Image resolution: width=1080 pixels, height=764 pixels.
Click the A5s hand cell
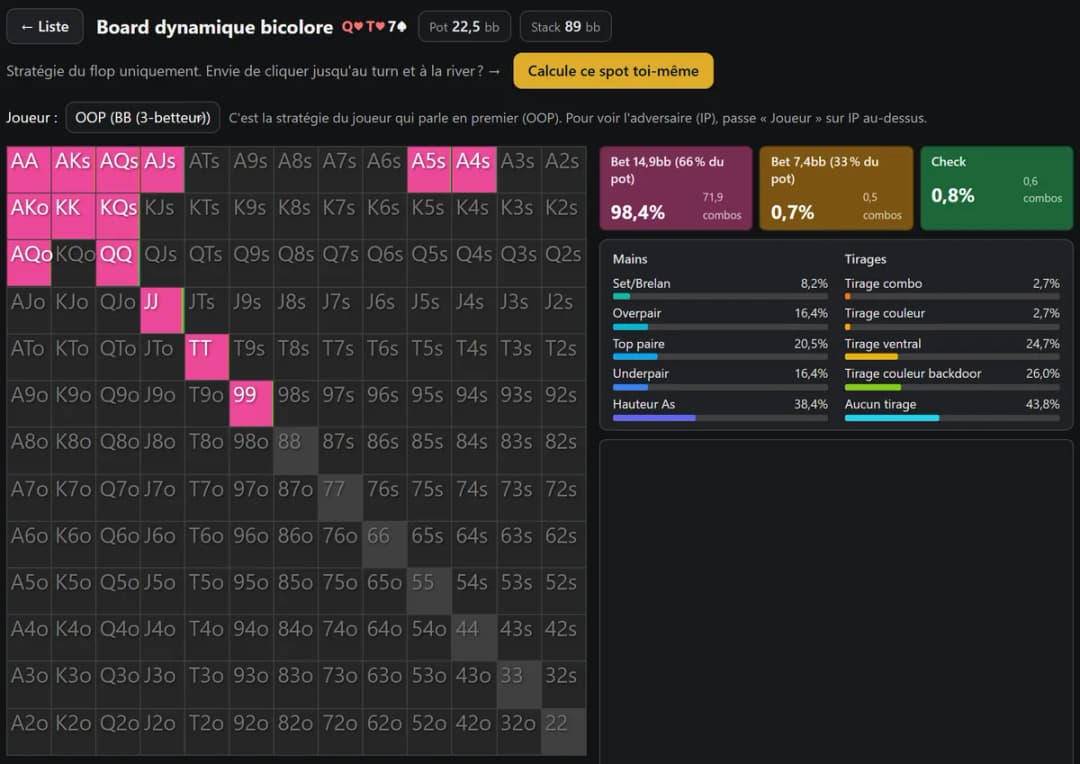click(429, 169)
